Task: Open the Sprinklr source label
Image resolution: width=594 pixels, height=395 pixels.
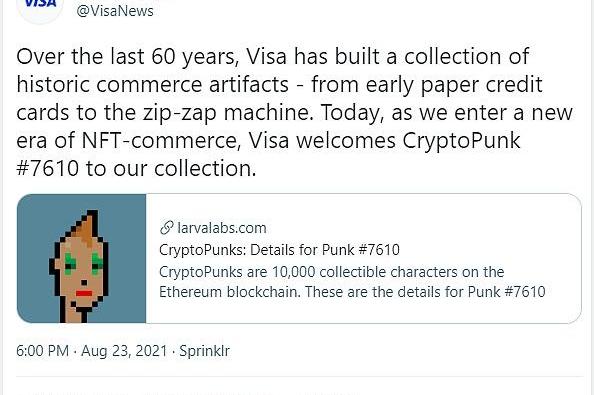Action: point(205,351)
